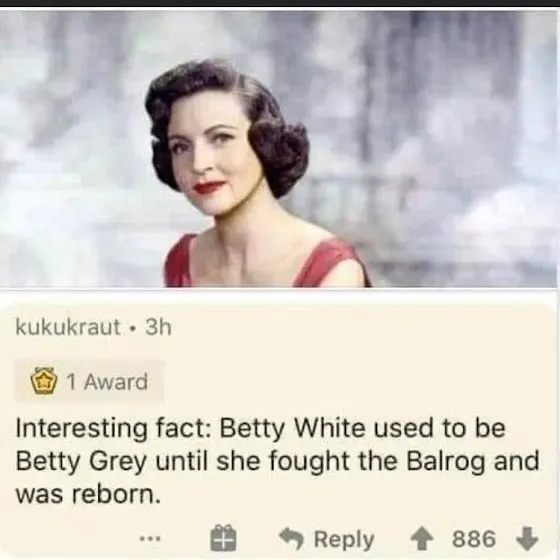Viewport: 560px width, 560px height.
Task: Open the three-dot more options menu
Action: click(150, 538)
